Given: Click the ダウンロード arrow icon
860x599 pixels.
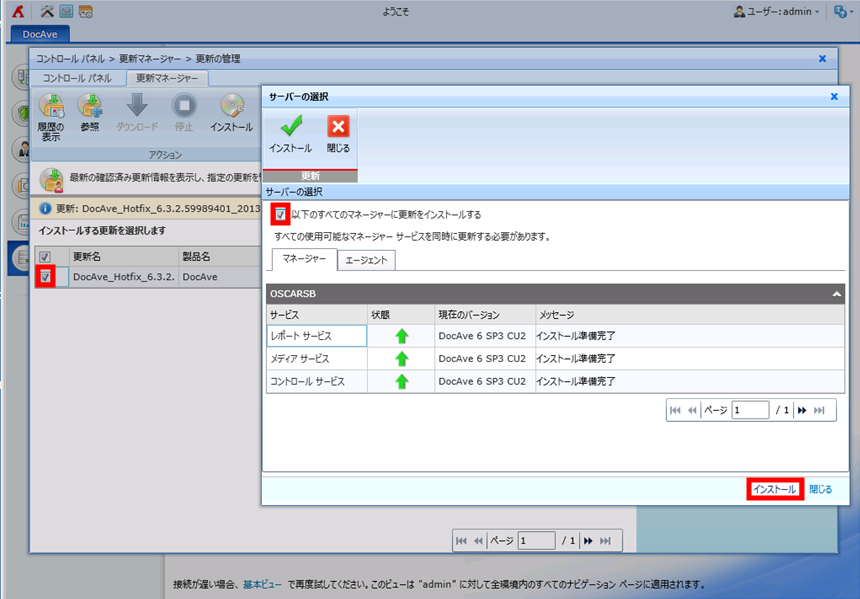Looking at the screenshot, I should 137,105.
